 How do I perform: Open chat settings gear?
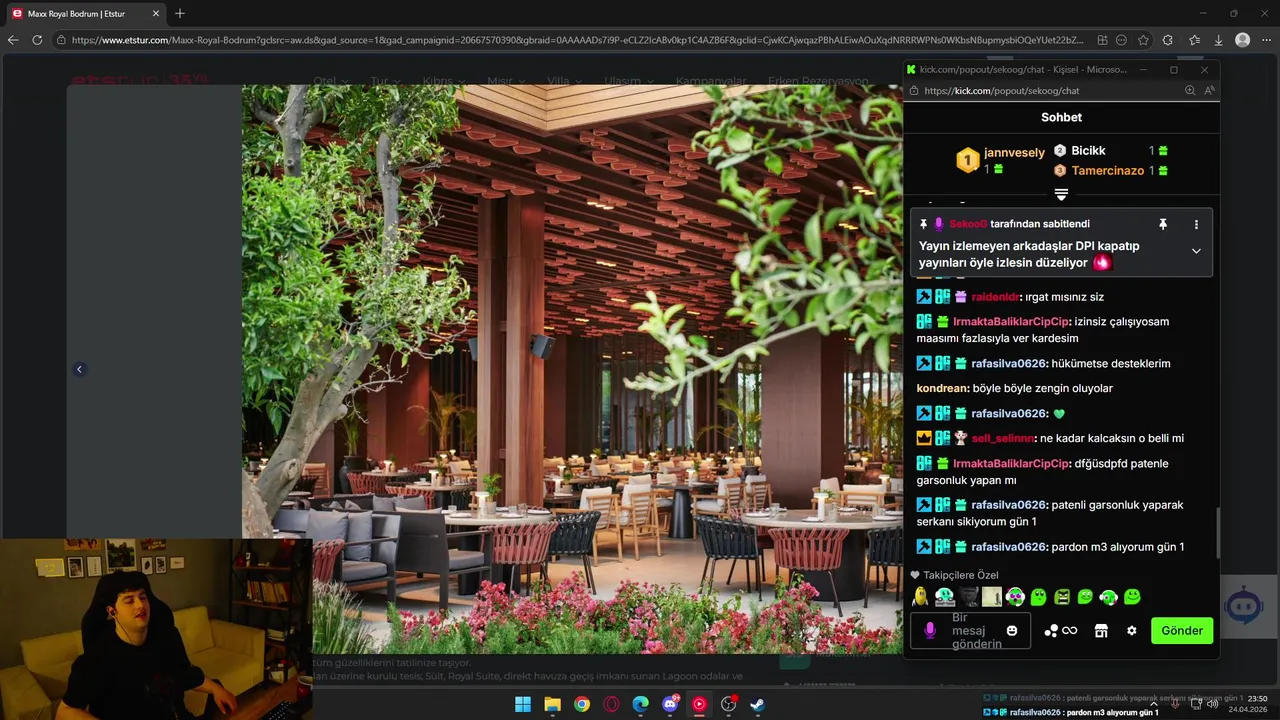click(x=1132, y=631)
